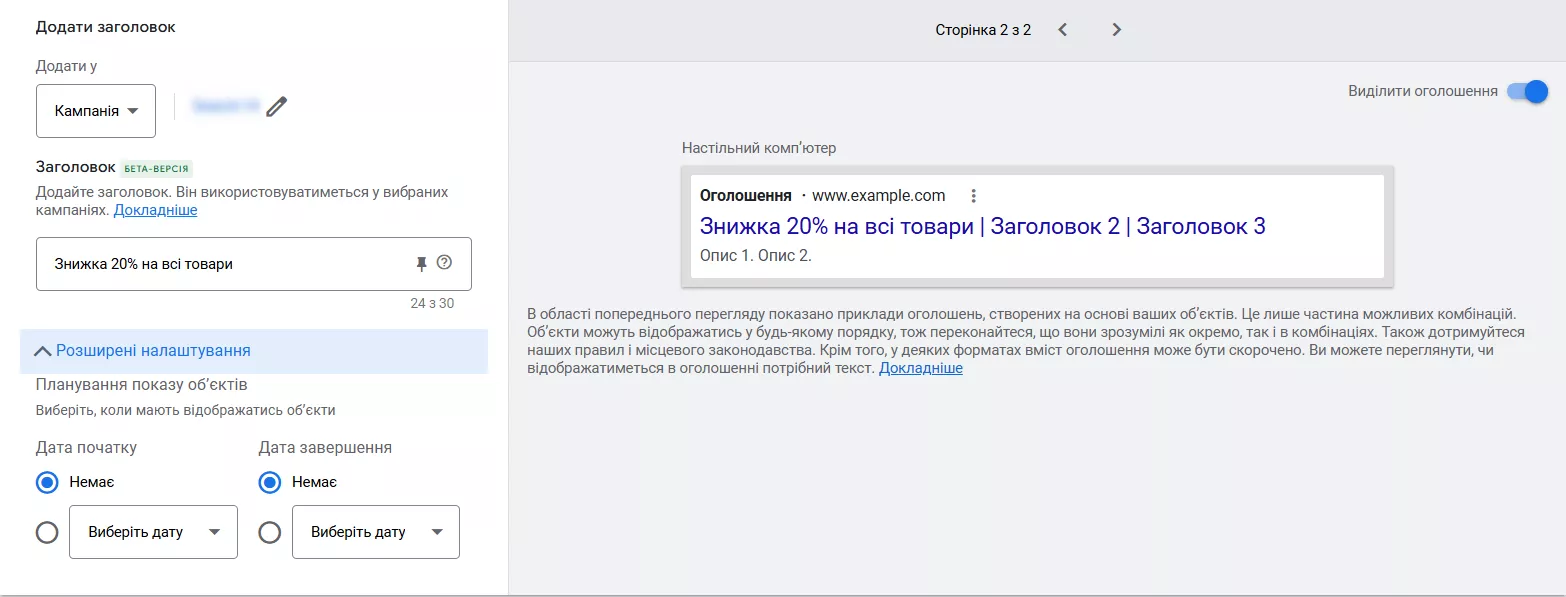Click the pencil edit icon beside the campaign name
Screen dimensions: 1566x597
coord(277,107)
